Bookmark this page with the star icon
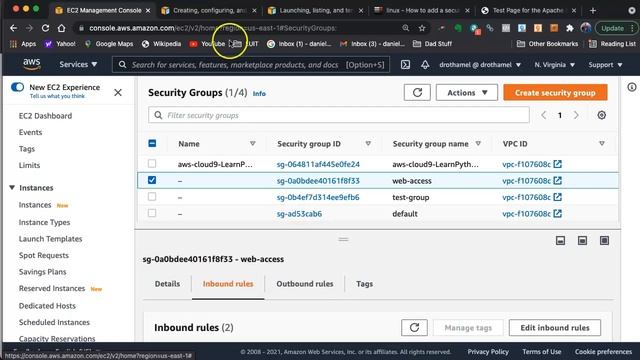 click(422, 28)
